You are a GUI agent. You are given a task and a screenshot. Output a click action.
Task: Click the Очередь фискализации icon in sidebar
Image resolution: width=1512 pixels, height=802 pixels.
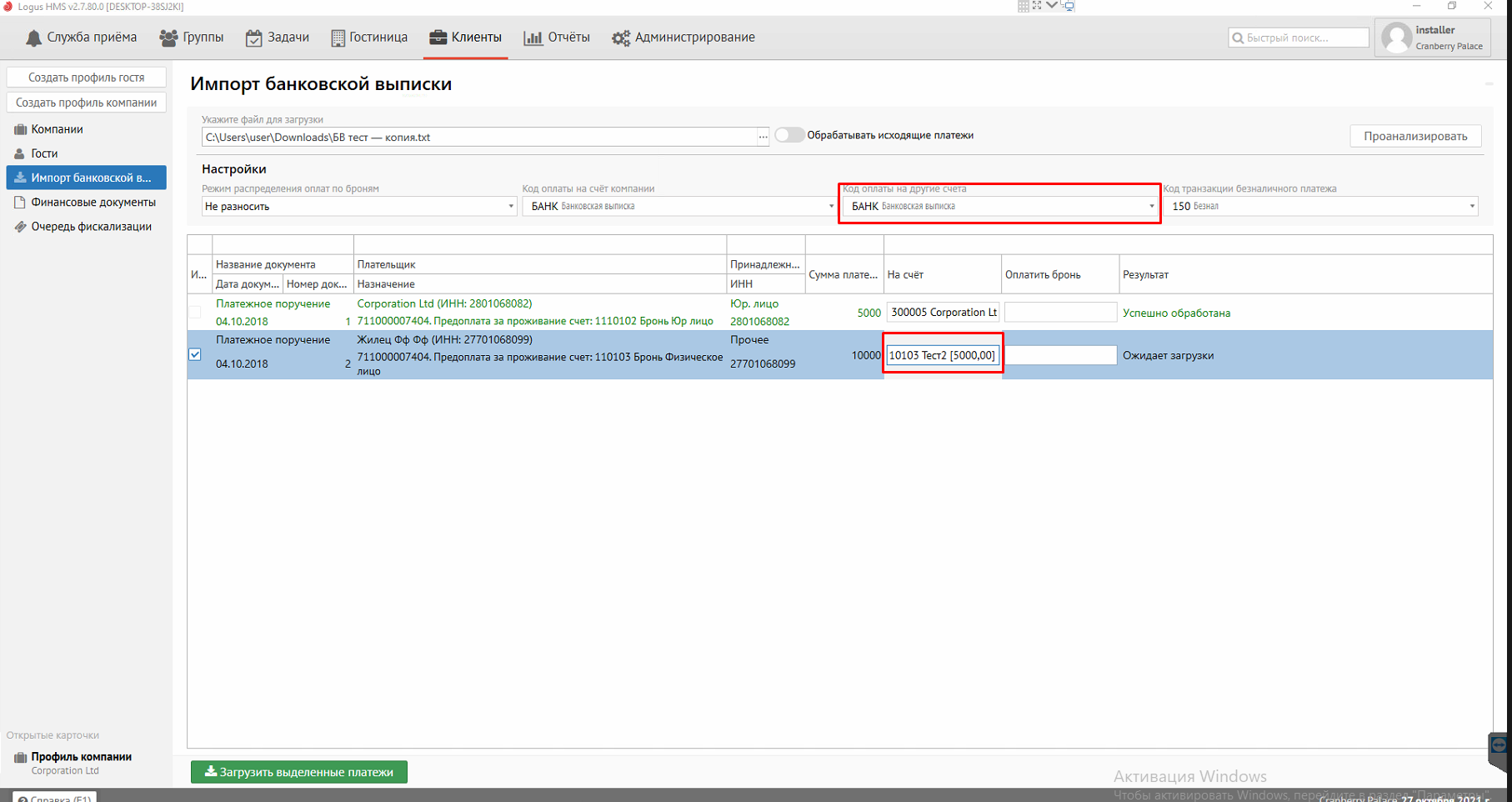pyautogui.click(x=20, y=227)
